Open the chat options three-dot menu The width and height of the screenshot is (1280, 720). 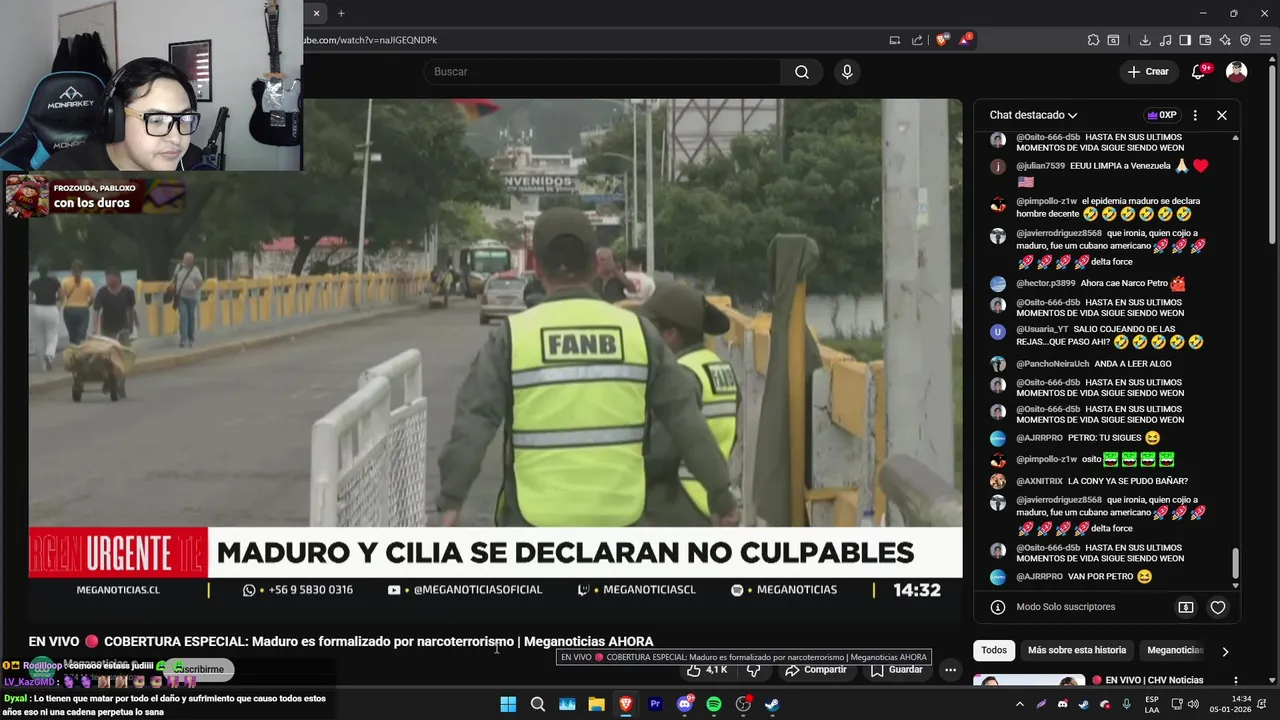coord(1195,115)
